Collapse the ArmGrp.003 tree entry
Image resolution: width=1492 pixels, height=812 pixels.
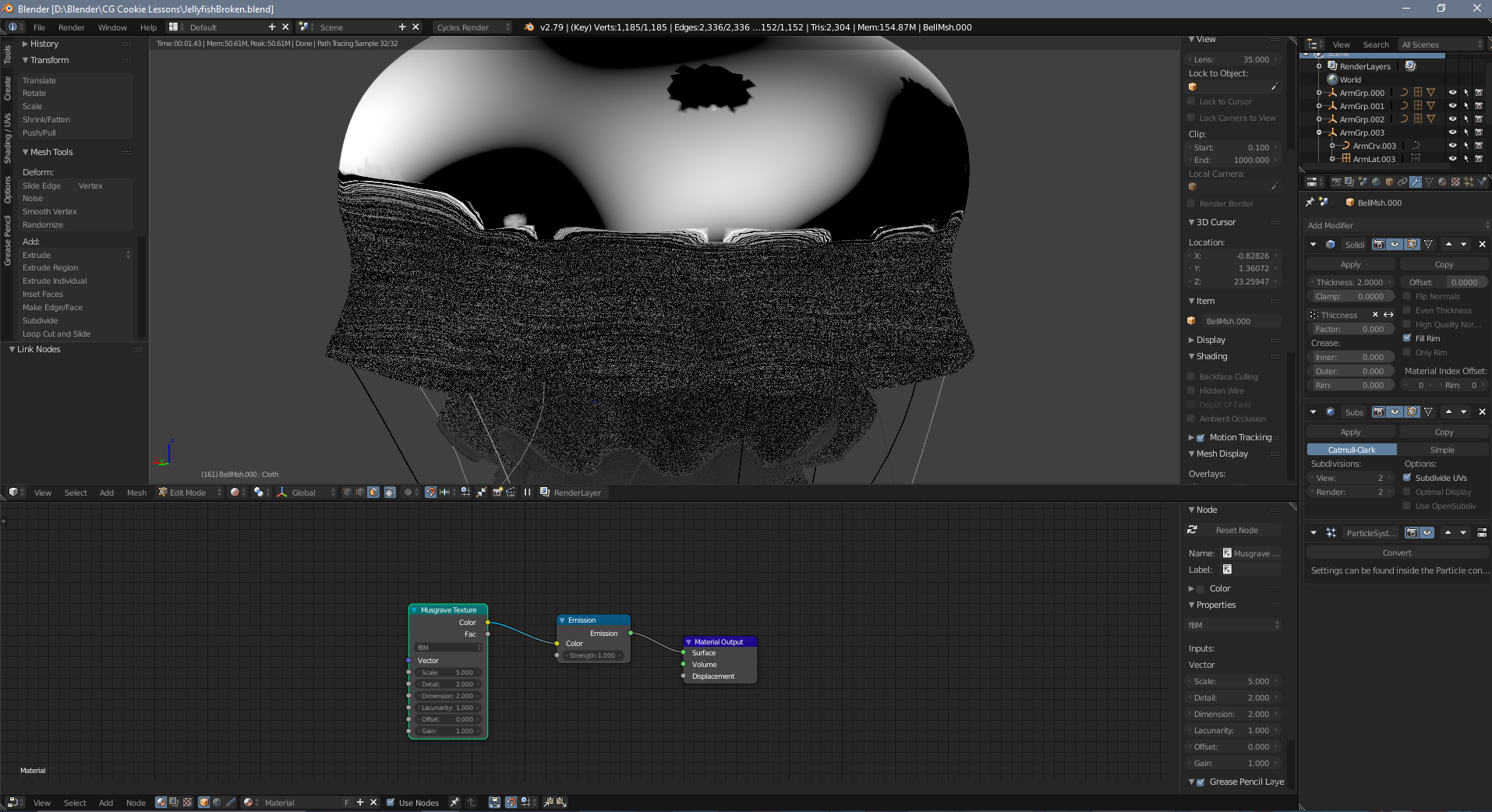point(1317,132)
